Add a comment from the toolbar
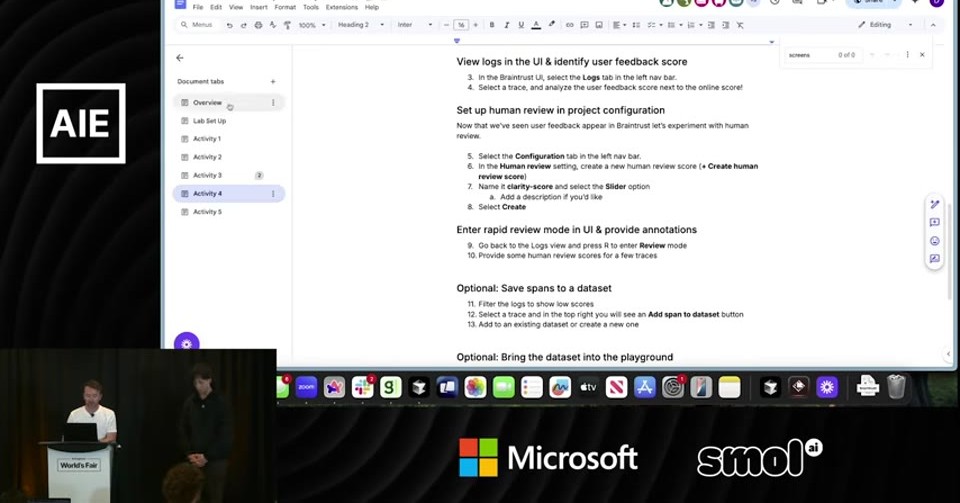 (584, 25)
